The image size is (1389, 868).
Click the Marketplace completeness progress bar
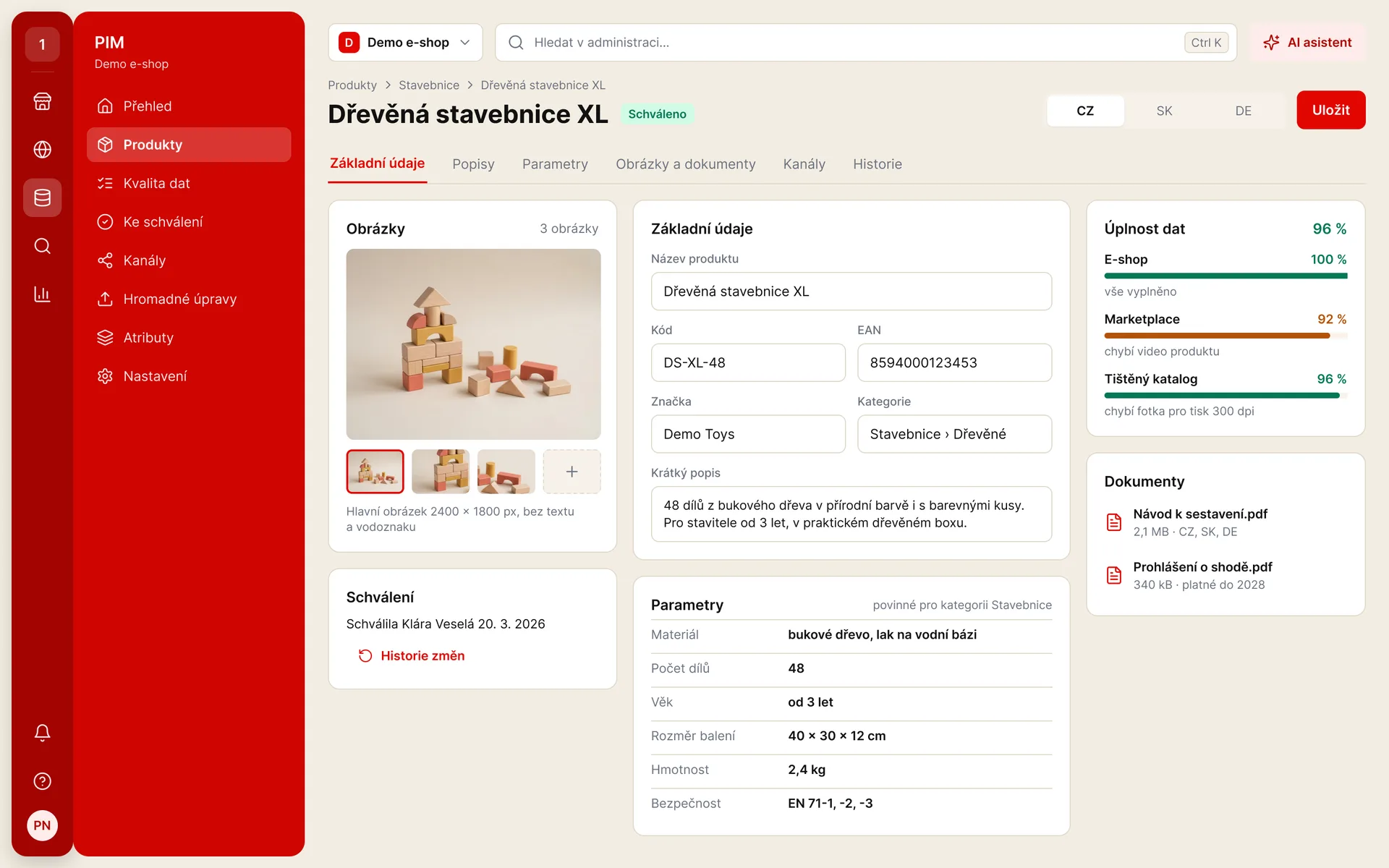coord(1226,336)
